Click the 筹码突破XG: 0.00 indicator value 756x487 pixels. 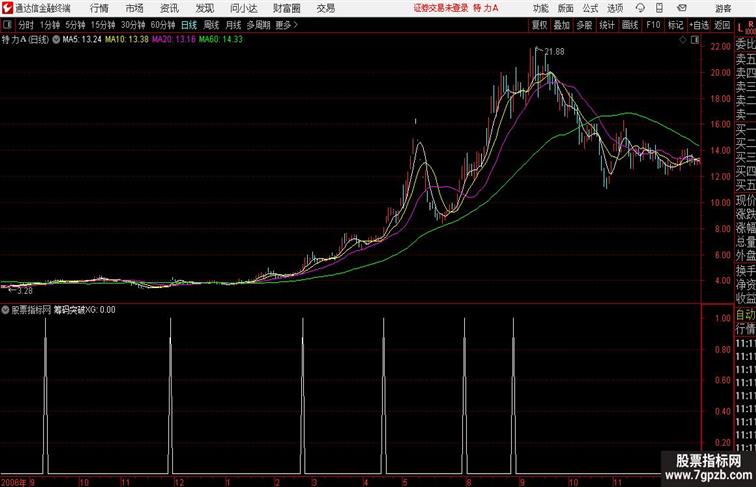click(84, 310)
